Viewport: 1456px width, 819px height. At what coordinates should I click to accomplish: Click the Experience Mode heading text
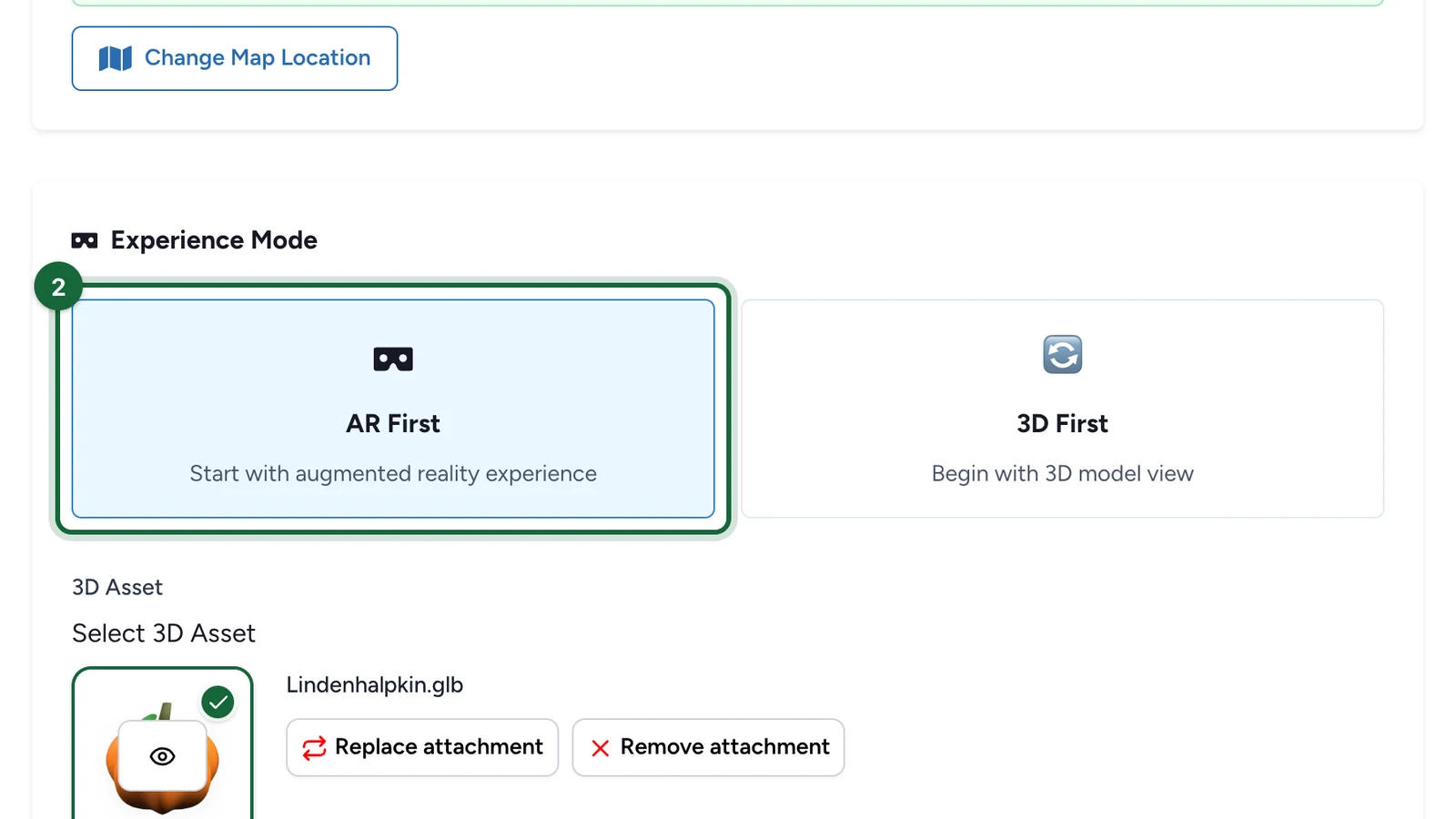coord(214,240)
